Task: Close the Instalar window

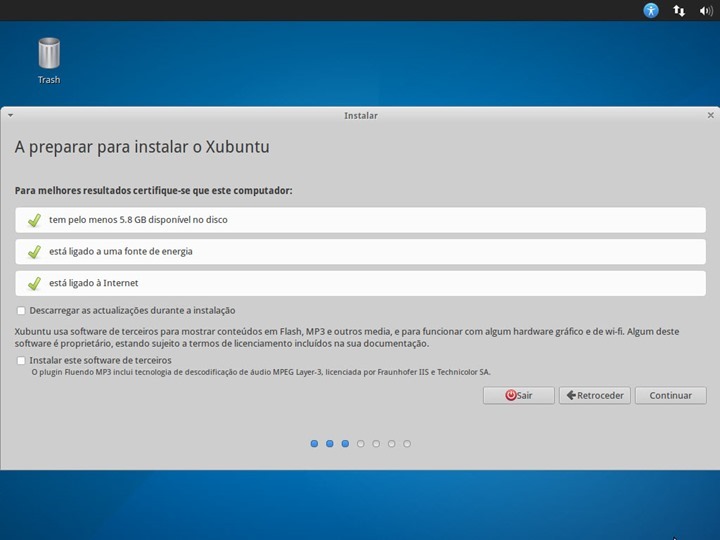Action: [x=710, y=115]
